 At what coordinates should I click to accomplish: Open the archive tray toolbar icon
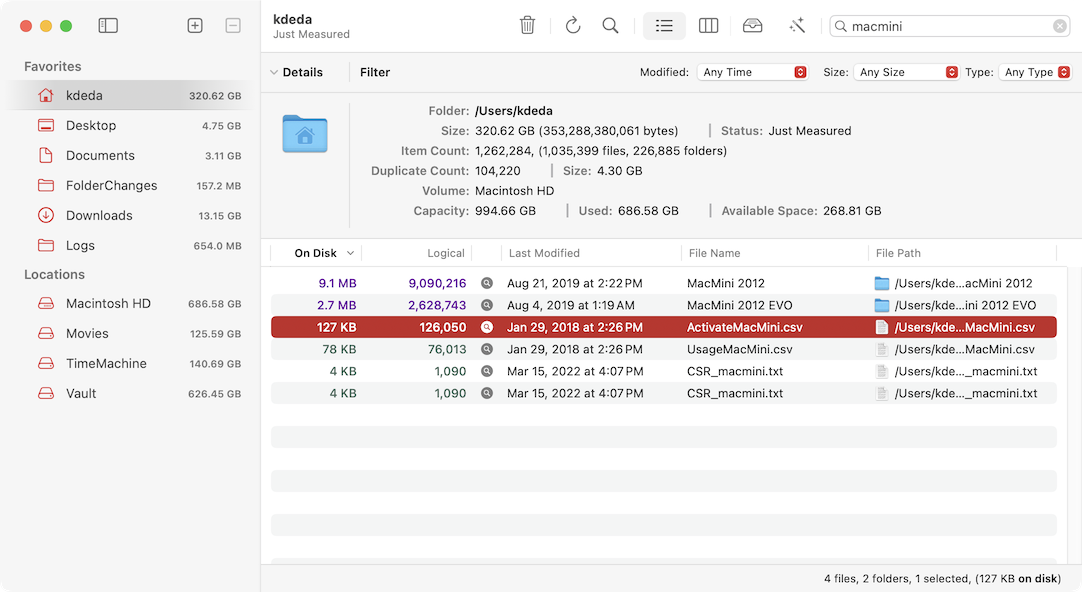pos(752,25)
